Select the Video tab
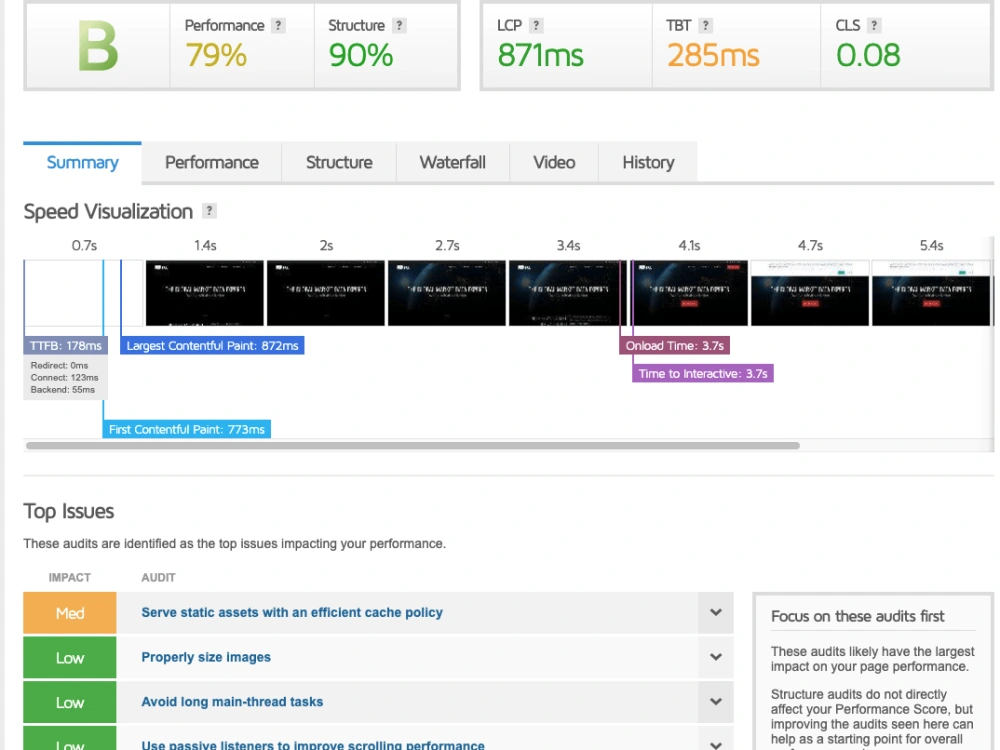 554,163
